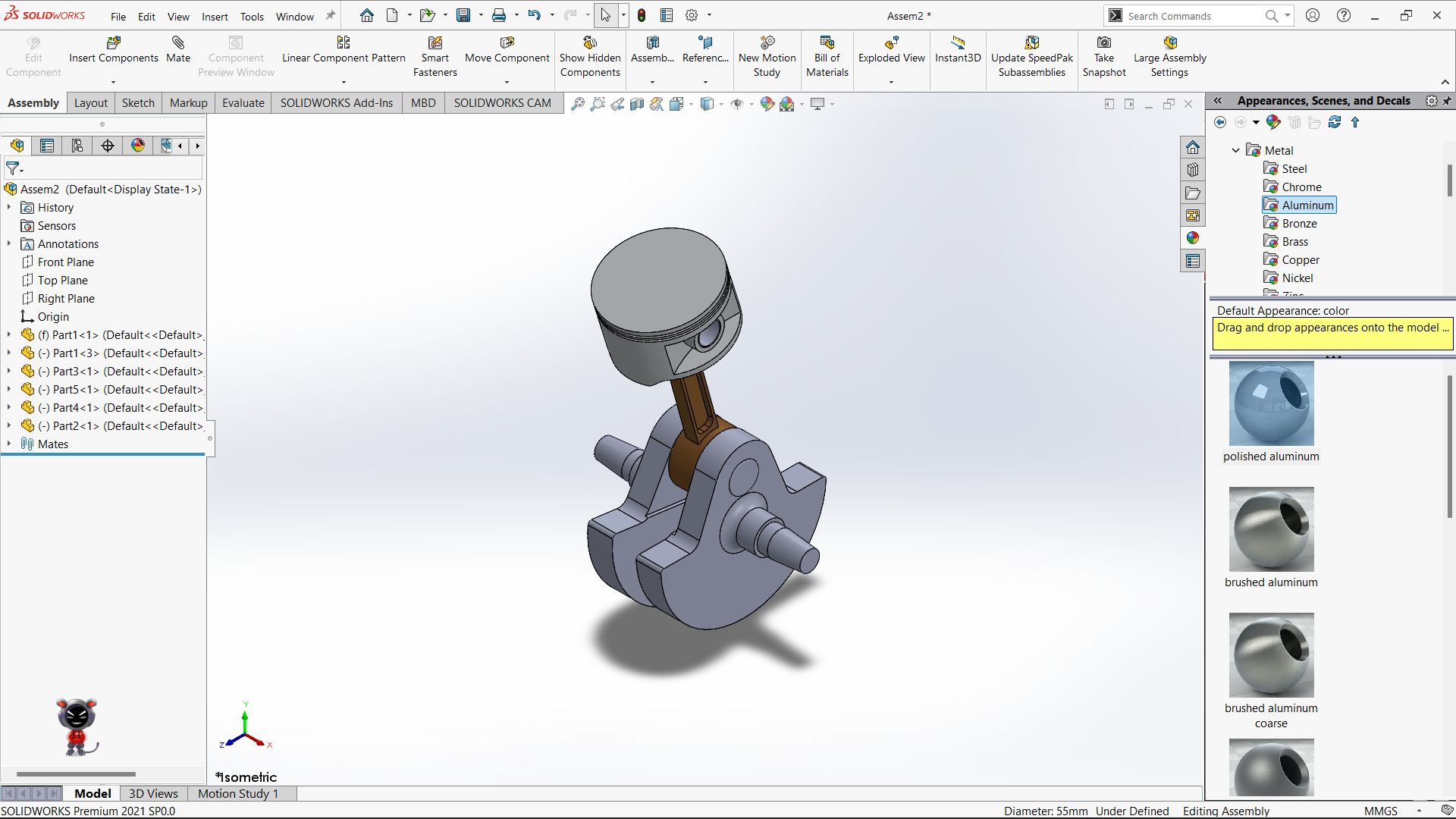Open the Tools menu
Image resolution: width=1456 pixels, height=819 pixels.
click(x=252, y=16)
